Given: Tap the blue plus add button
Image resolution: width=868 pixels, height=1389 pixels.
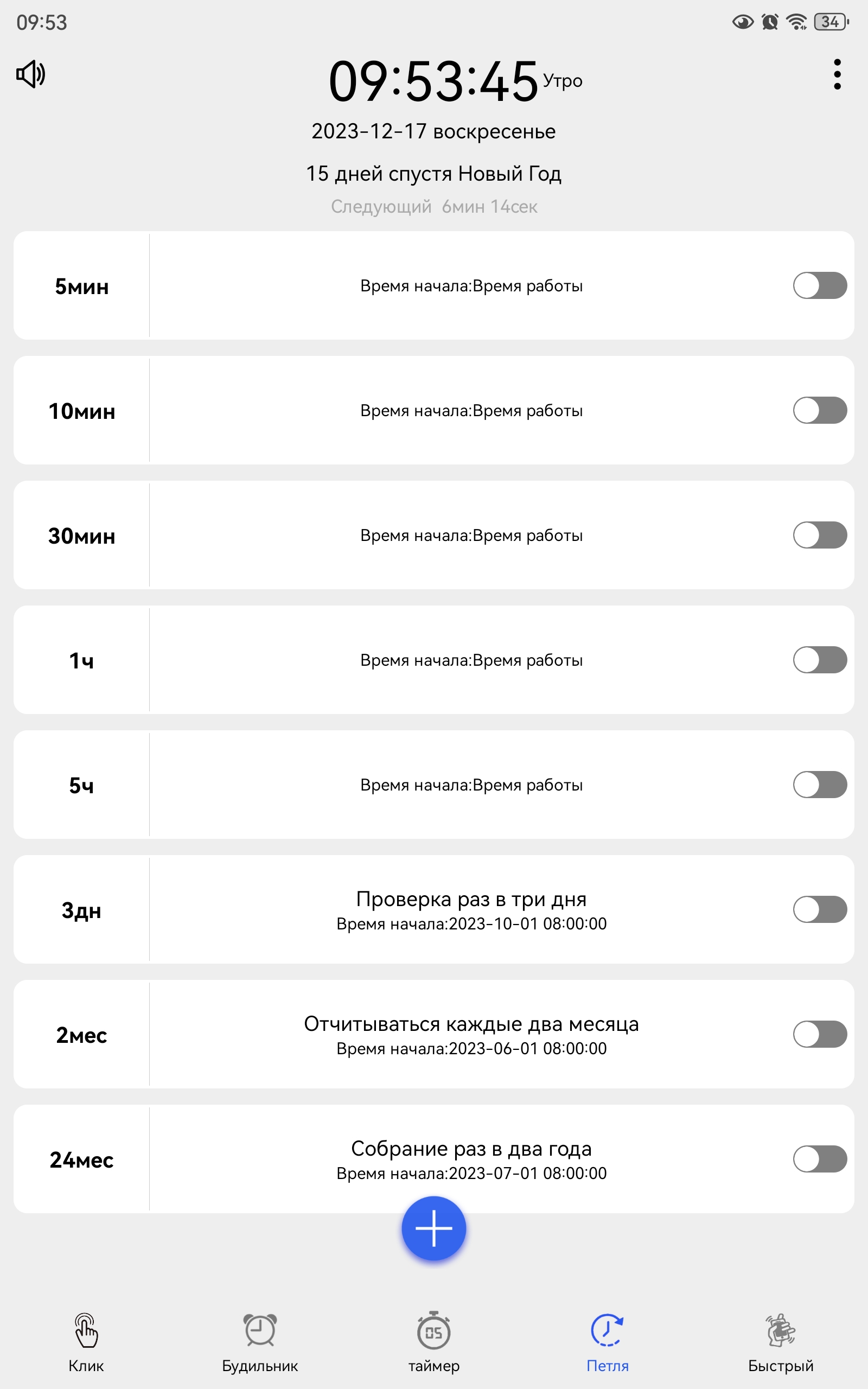Looking at the screenshot, I should click(x=433, y=1228).
